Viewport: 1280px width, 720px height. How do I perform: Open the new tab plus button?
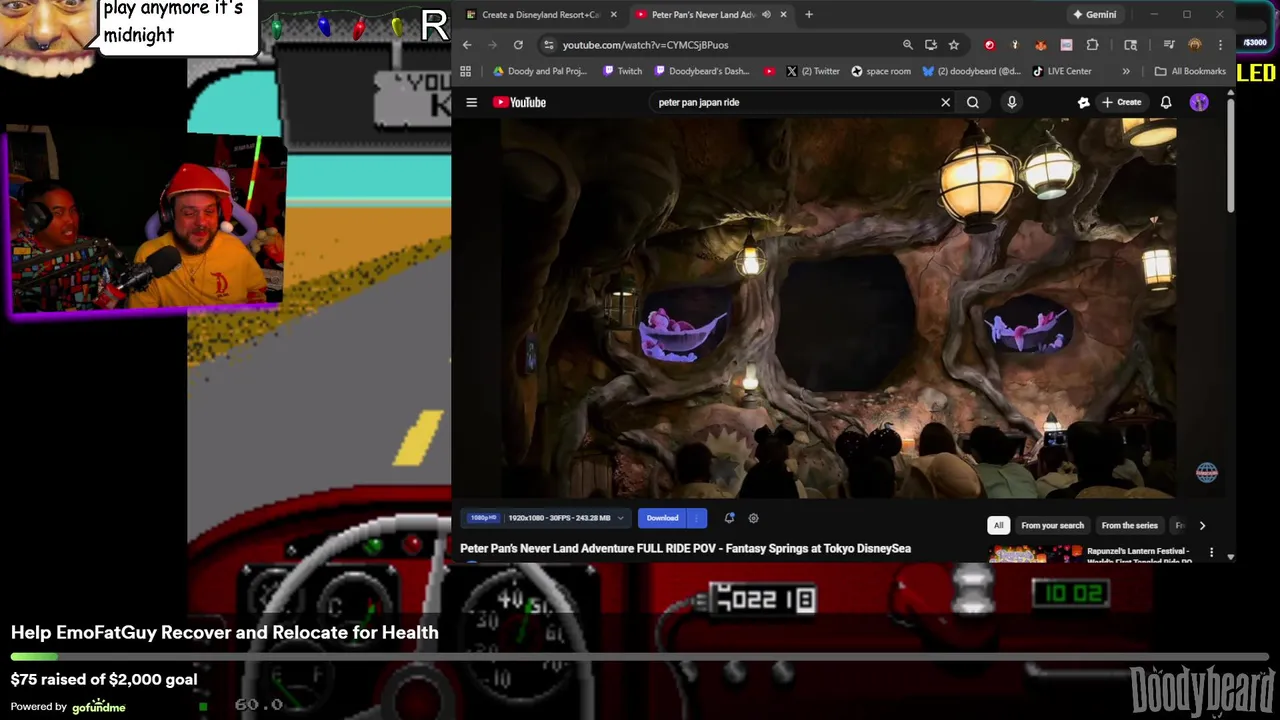809,14
